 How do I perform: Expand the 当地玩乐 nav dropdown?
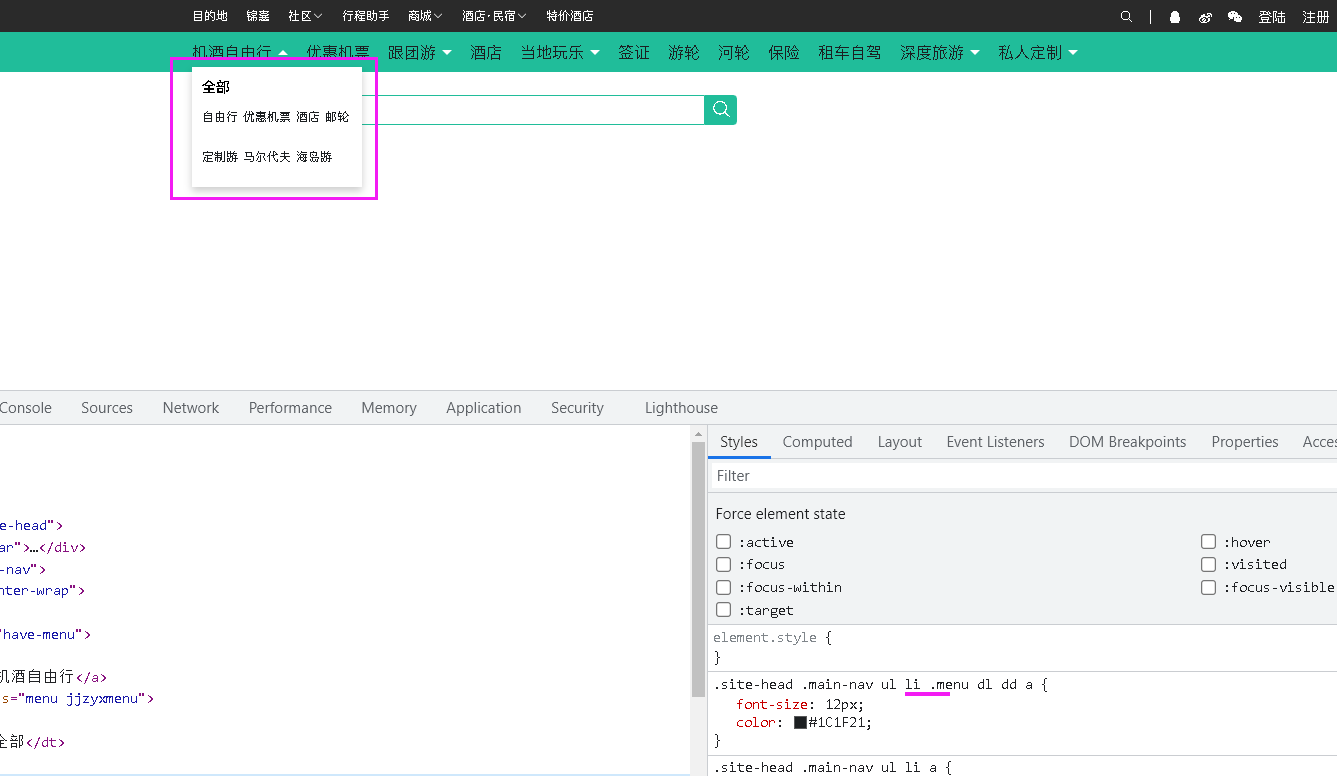point(595,53)
